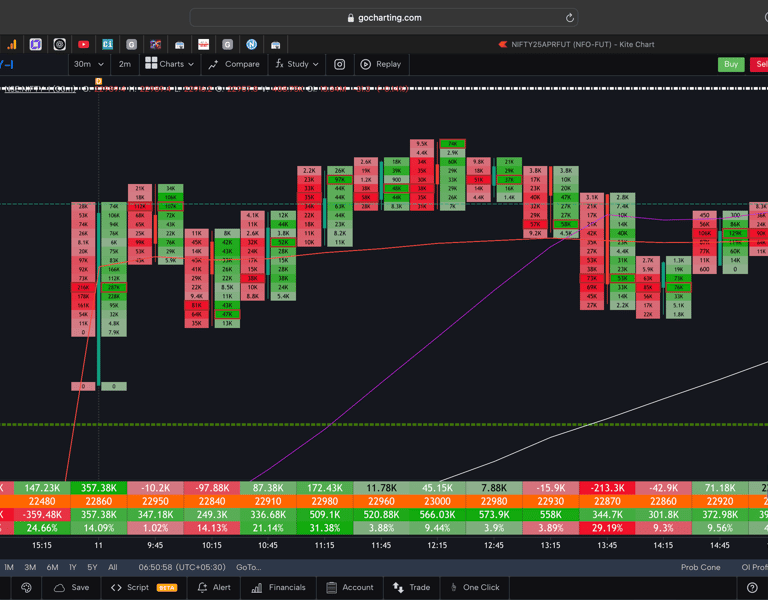Click the 12:15 time axis label
The width and height of the screenshot is (768, 600).
437,545
